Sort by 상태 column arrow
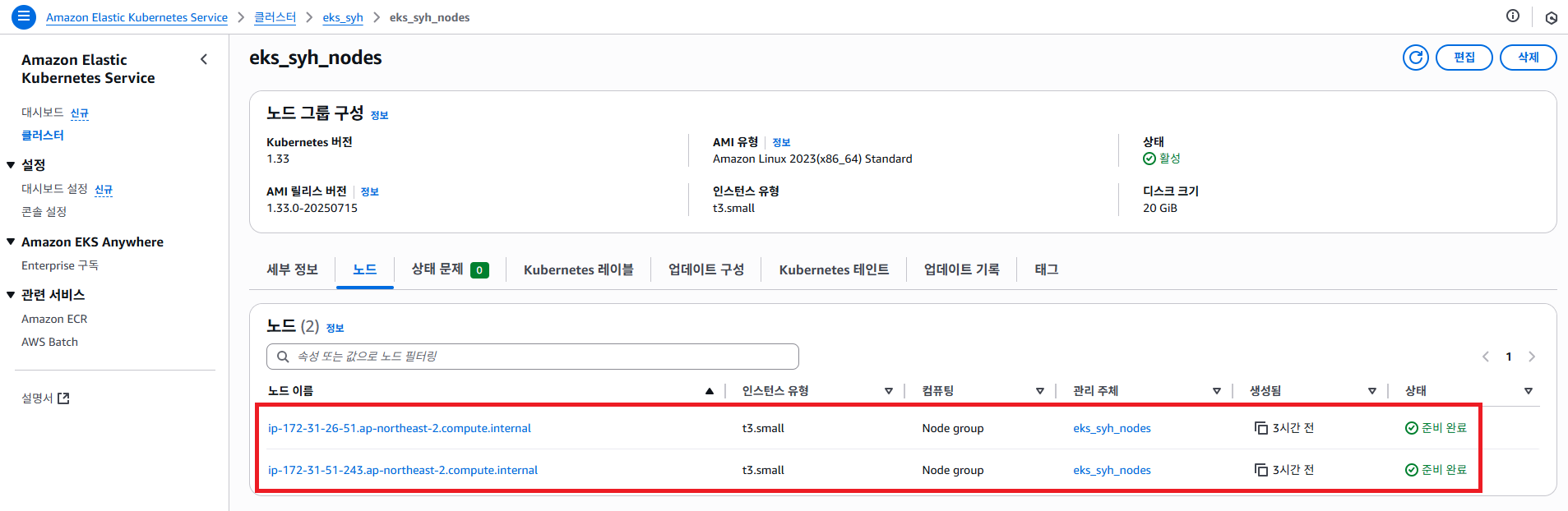The height and width of the screenshot is (511, 1568). click(x=1529, y=391)
